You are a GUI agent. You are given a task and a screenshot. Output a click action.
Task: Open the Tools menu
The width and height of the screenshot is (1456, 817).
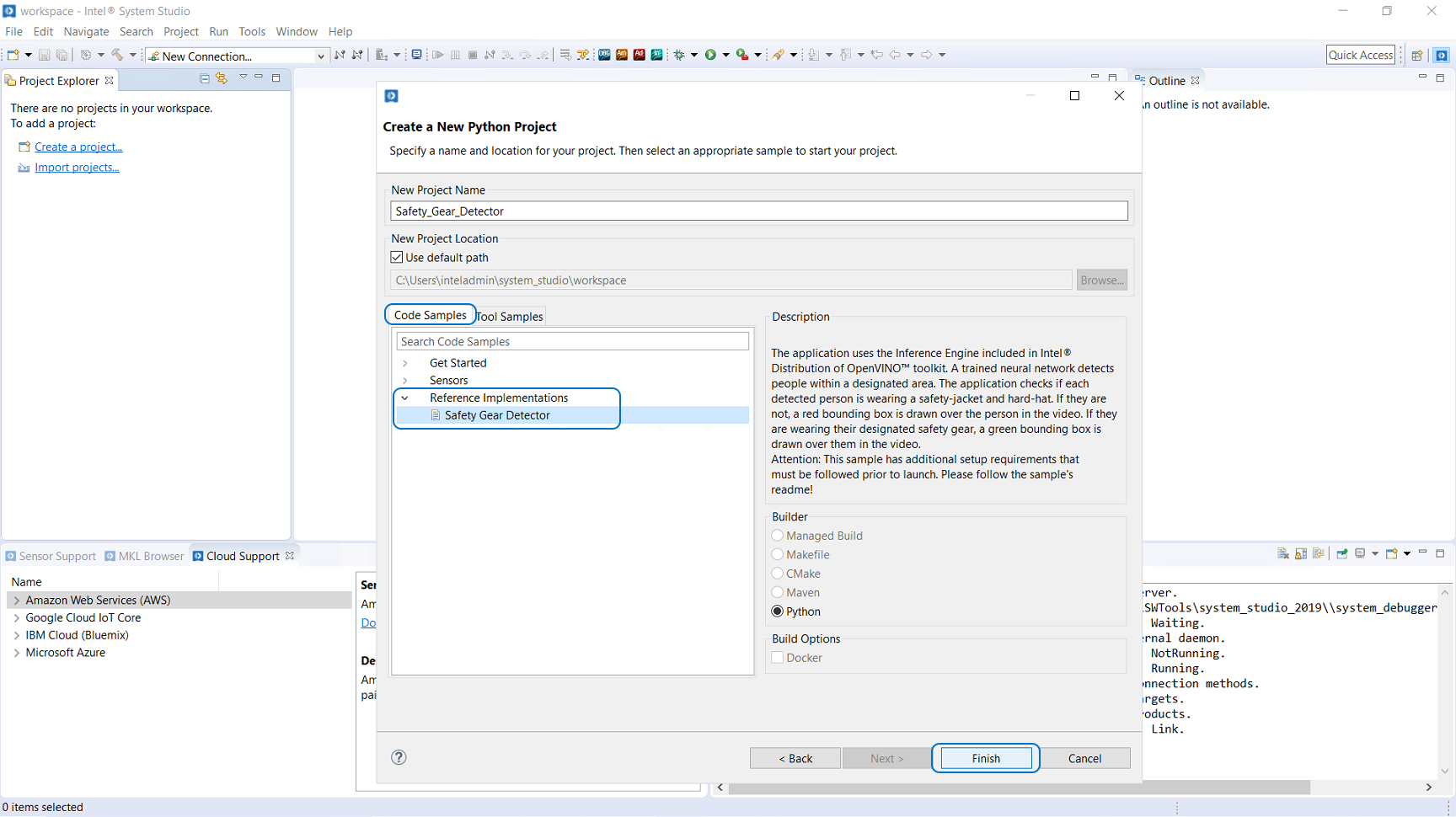(252, 31)
